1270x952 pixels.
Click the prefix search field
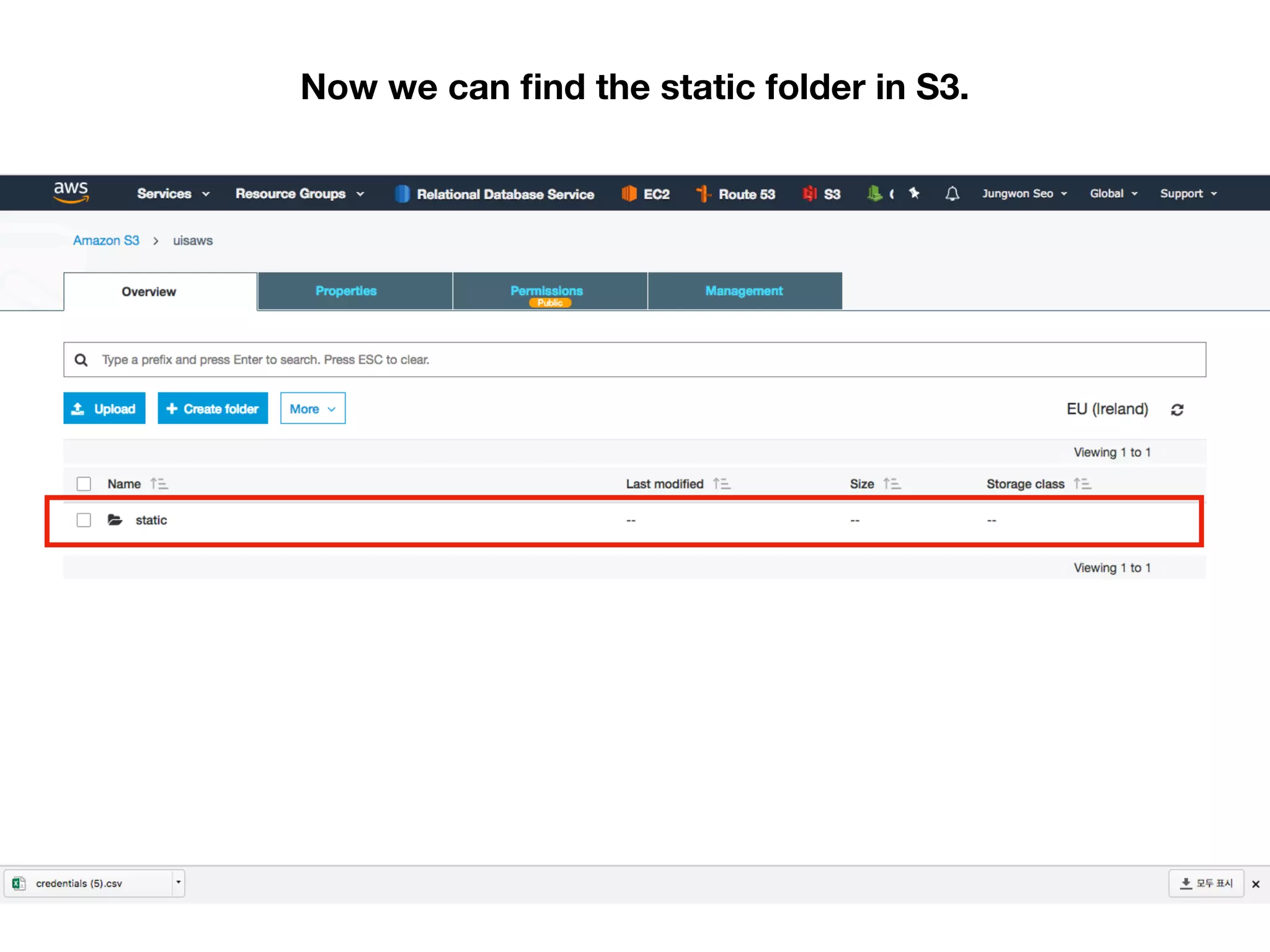634,359
